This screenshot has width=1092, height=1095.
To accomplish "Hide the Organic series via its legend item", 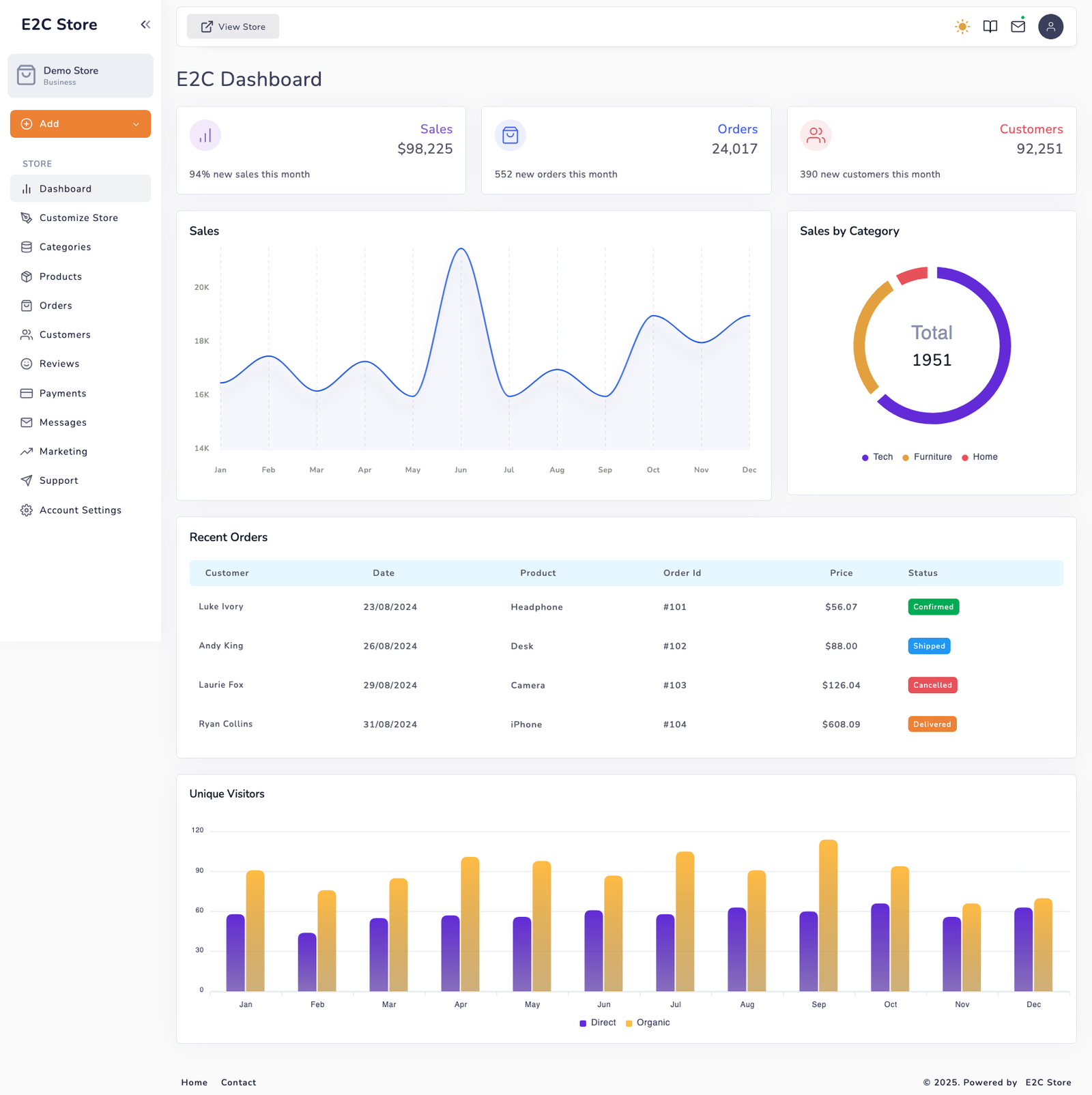I will 648,1023.
